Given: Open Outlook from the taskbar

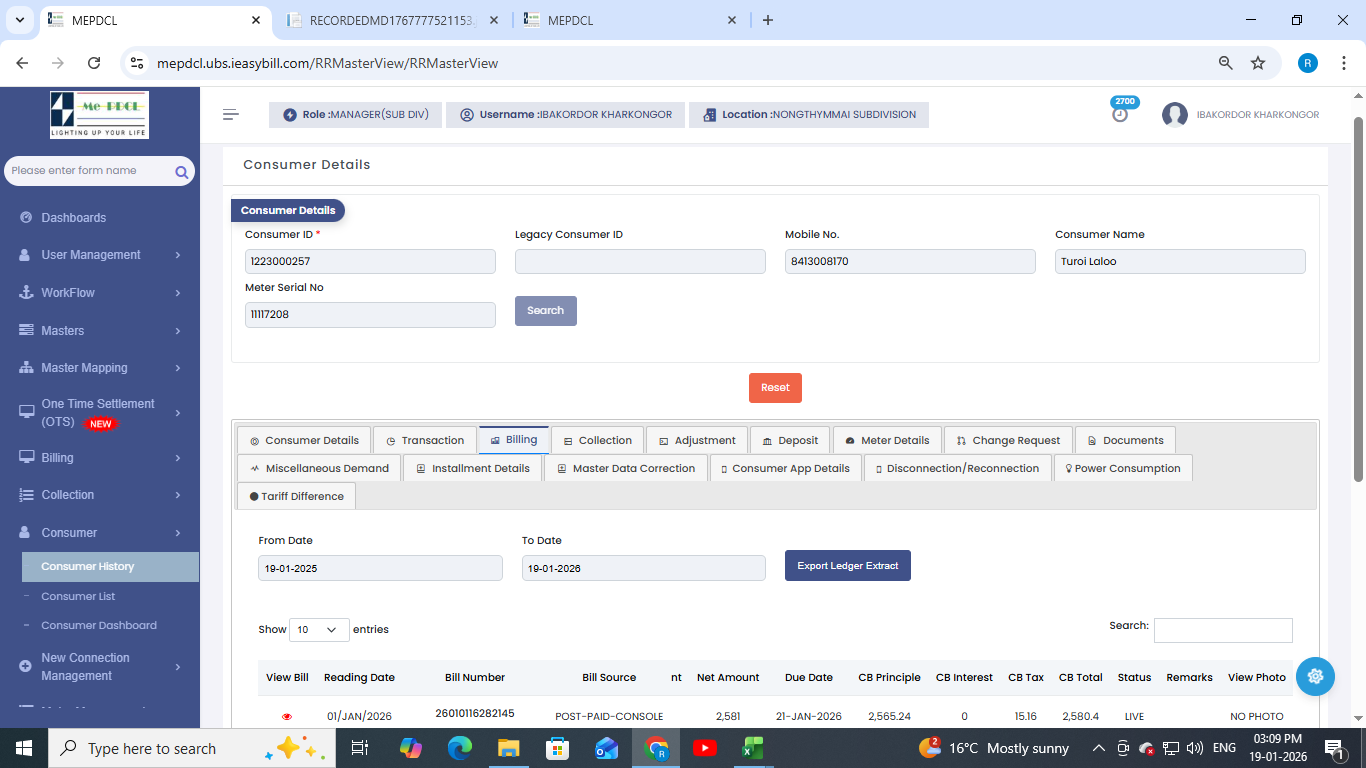Looking at the screenshot, I should 607,748.
